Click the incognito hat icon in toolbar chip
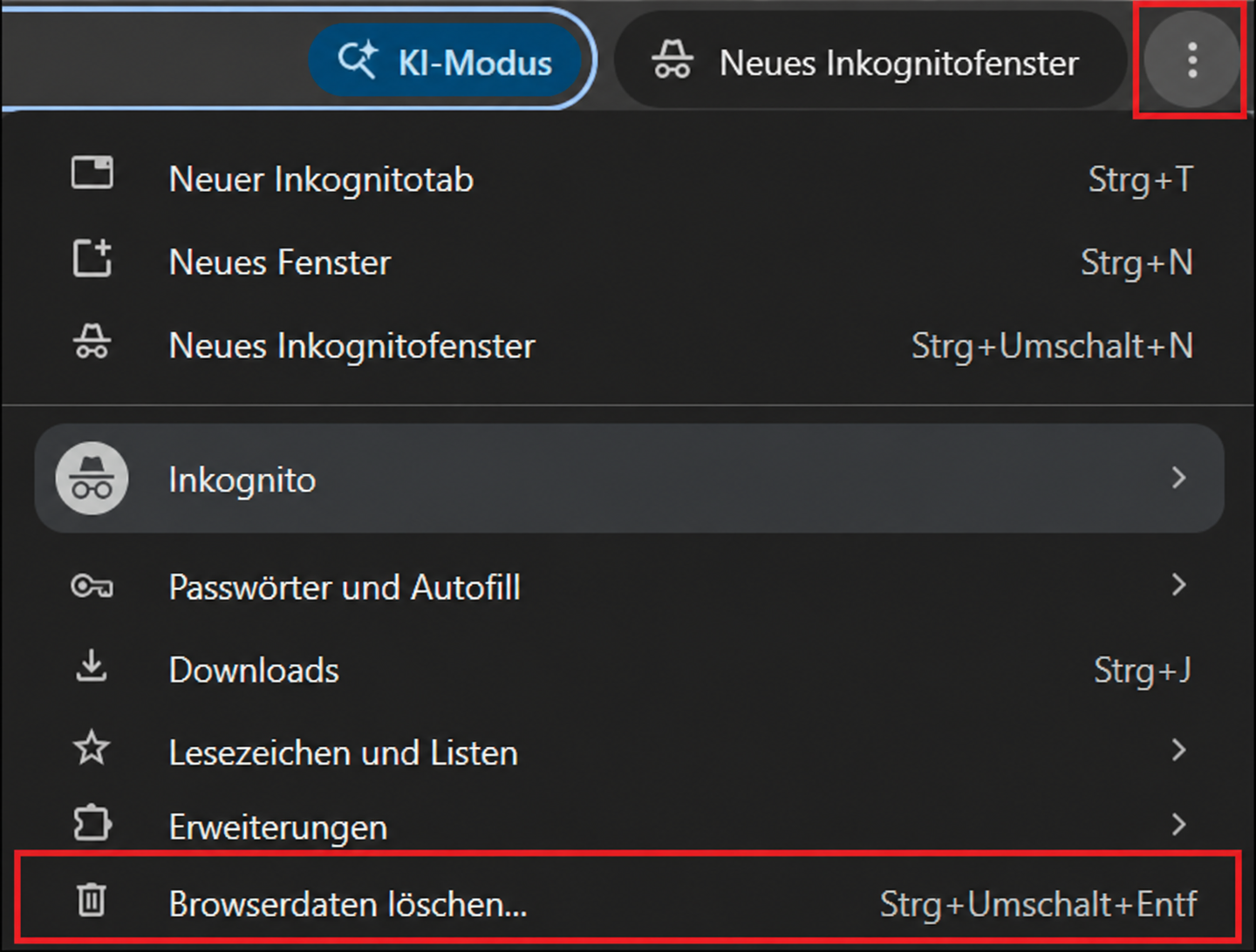Viewport: 1256px width, 952px height. click(672, 62)
